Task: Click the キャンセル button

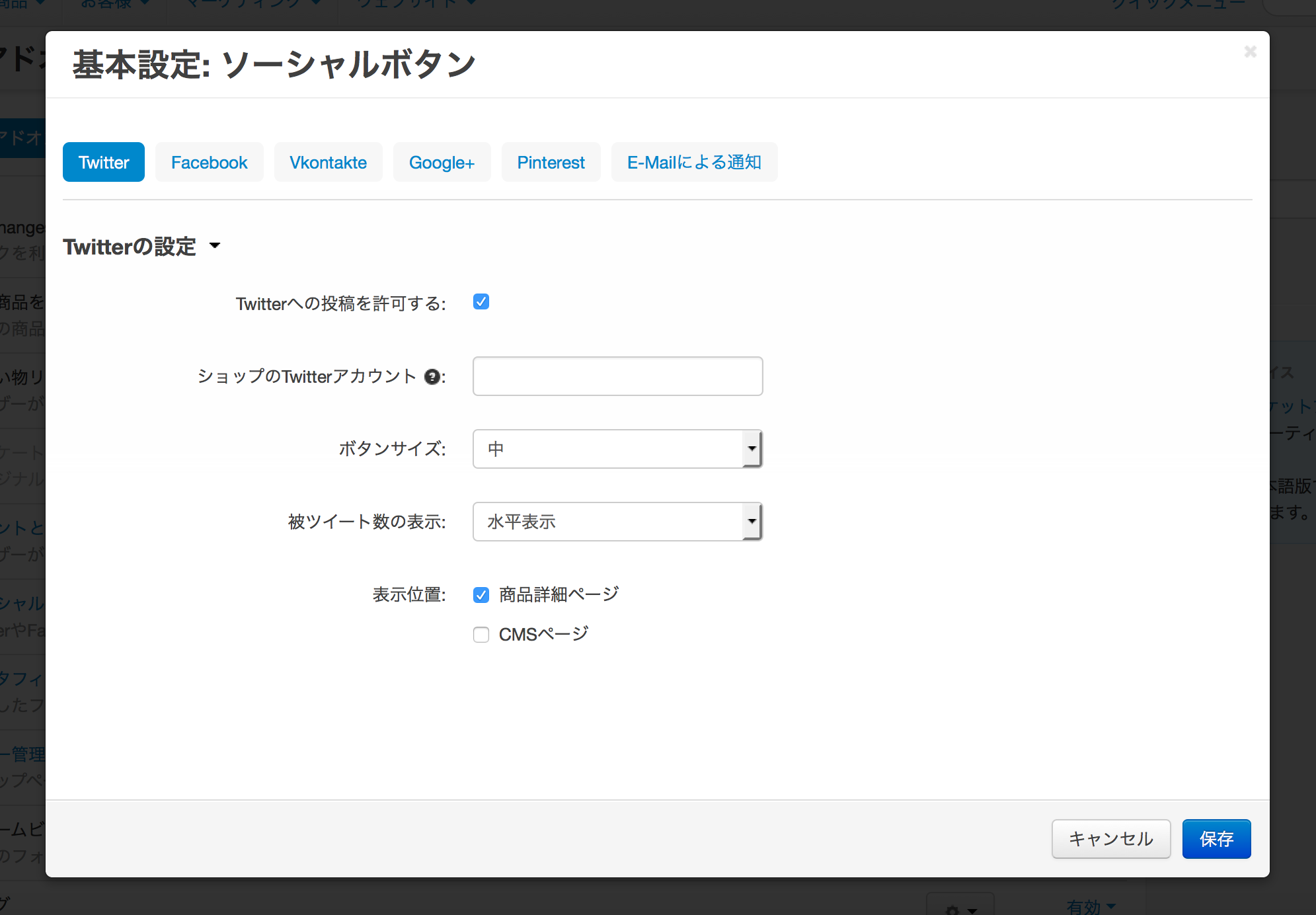Action: tap(1111, 839)
